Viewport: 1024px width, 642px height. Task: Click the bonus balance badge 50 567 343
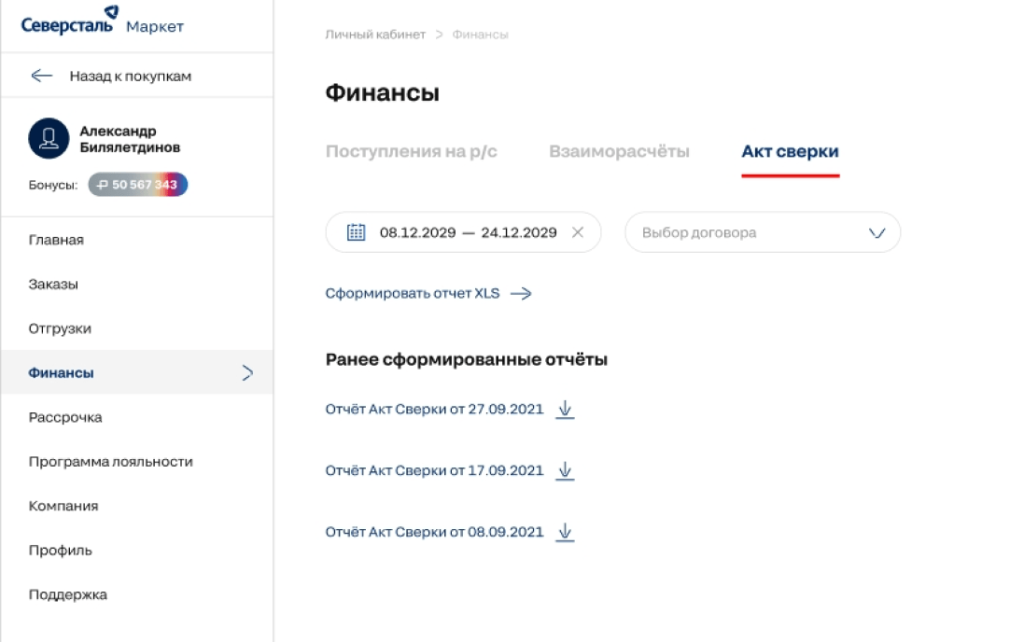click(x=138, y=185)
